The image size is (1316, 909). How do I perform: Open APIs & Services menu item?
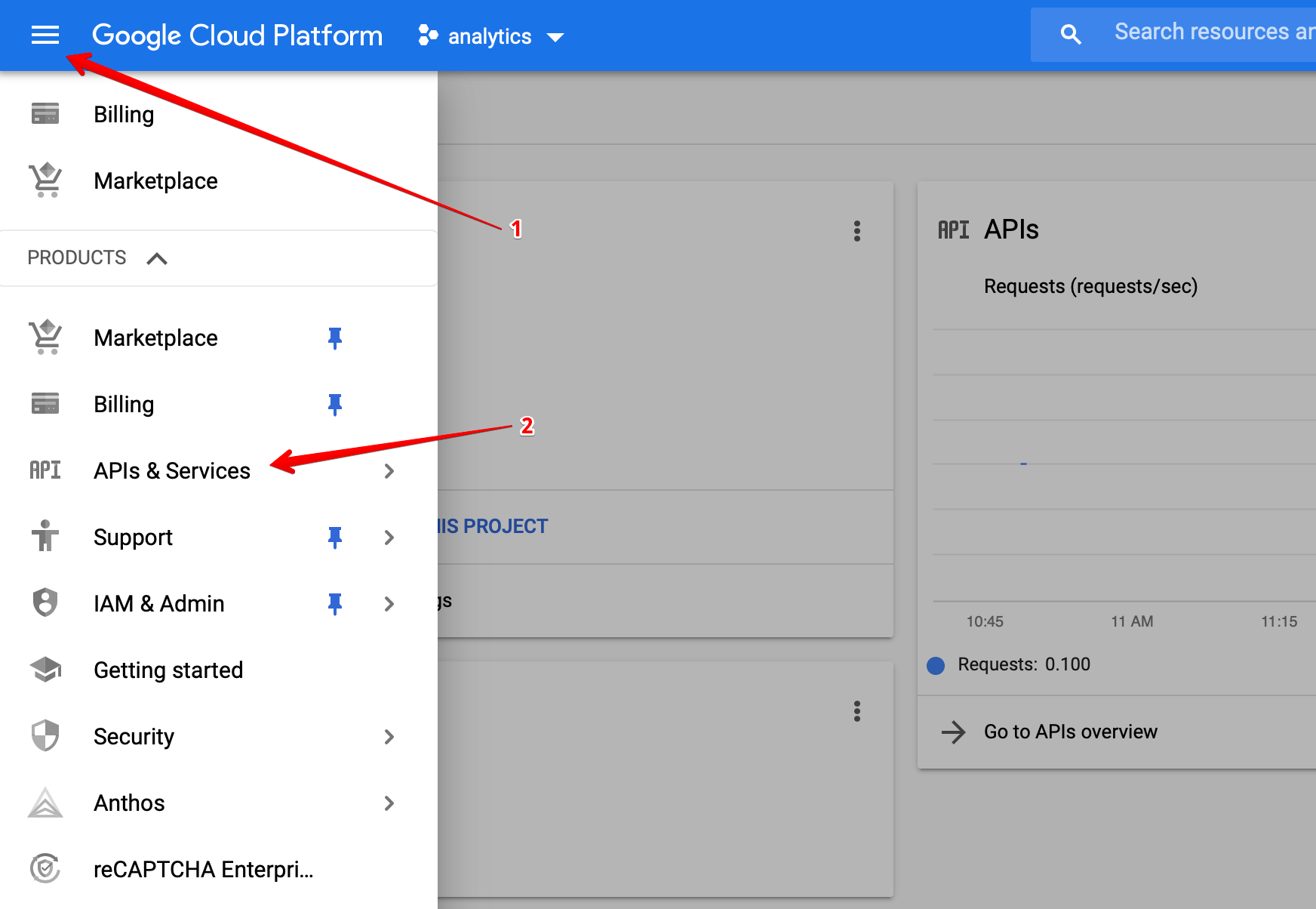pos(172,470)
